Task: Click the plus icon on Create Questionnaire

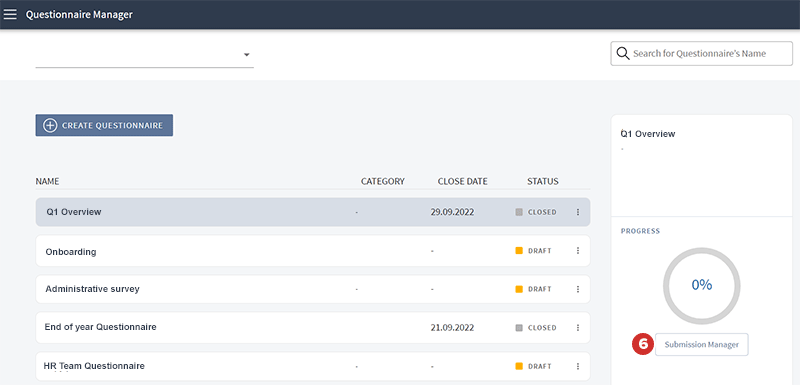Action: point(50,125)
